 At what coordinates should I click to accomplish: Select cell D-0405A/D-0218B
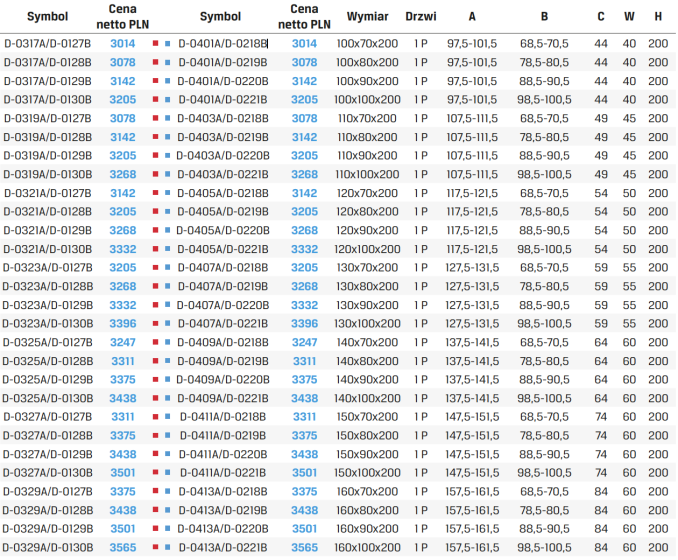[x=223, y=193]
